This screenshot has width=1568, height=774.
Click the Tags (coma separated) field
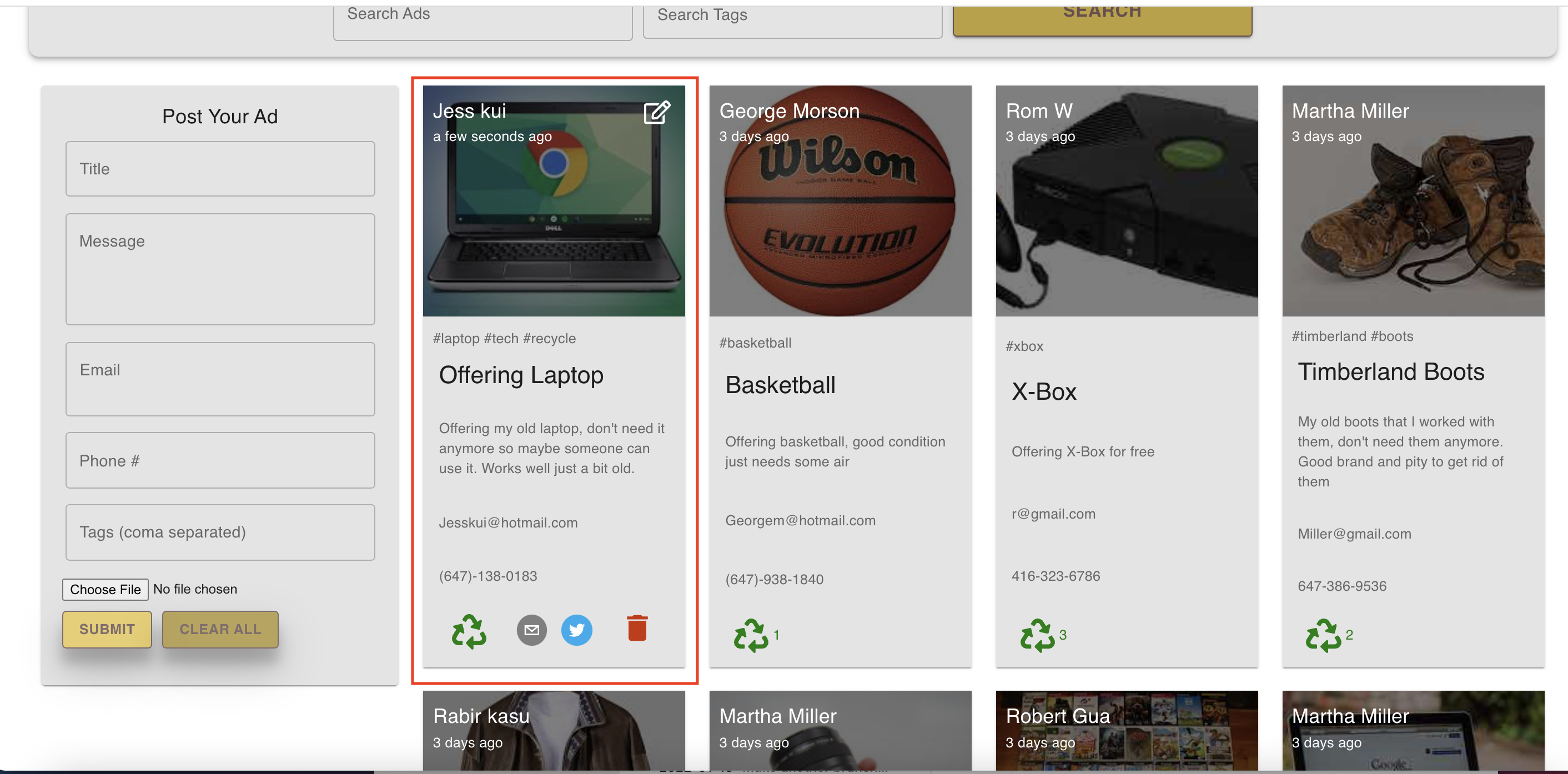point(220,532)
